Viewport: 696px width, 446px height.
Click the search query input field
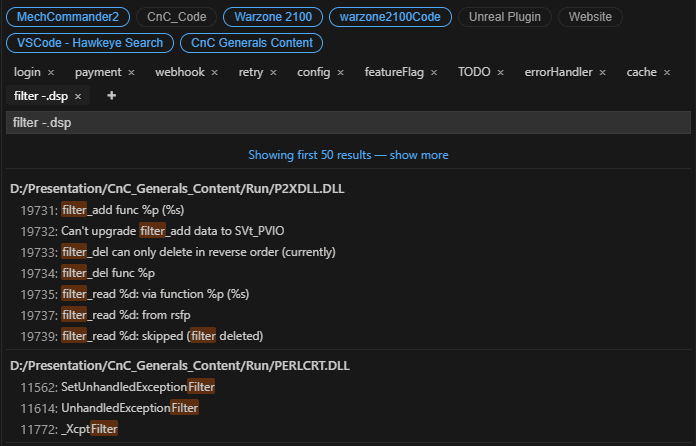pos(348,122)
